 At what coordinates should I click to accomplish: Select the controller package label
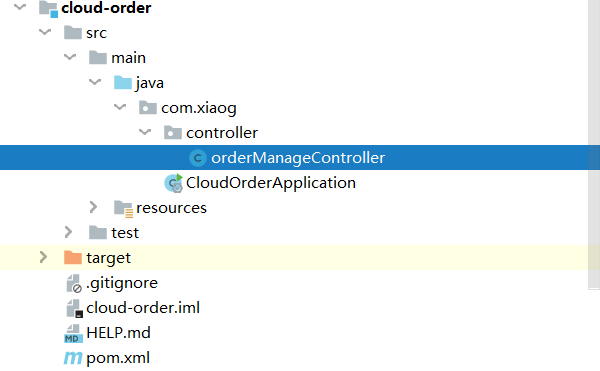(x=222, y=133)
